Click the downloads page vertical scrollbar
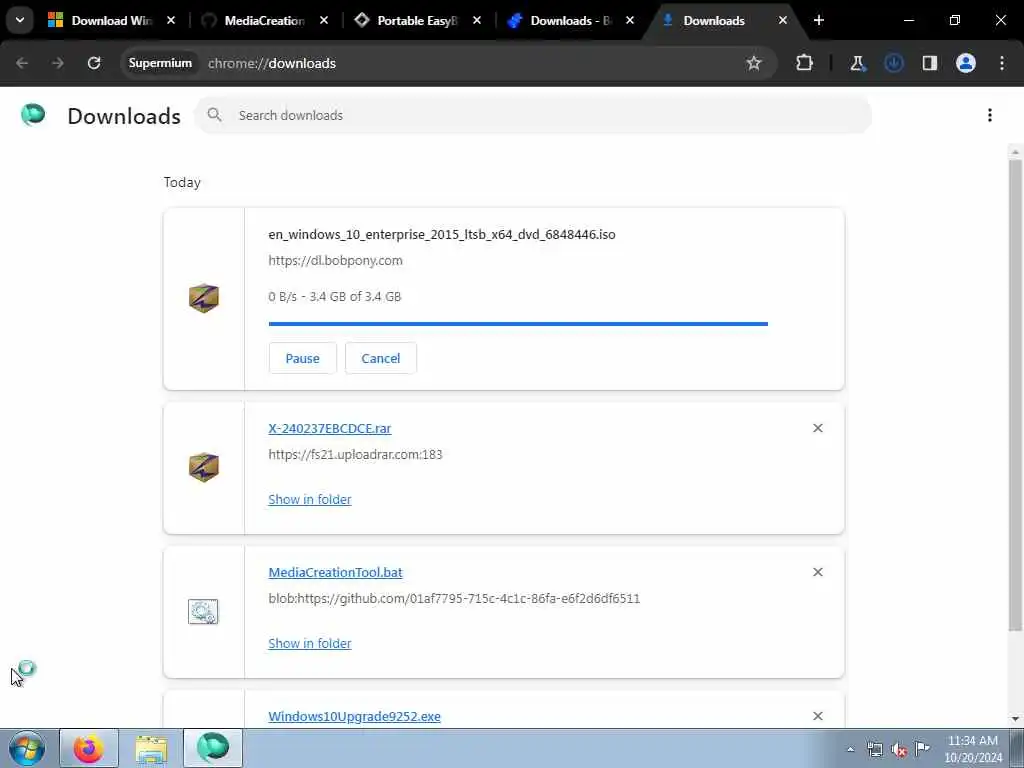1024x768 pixels. 1015,395
